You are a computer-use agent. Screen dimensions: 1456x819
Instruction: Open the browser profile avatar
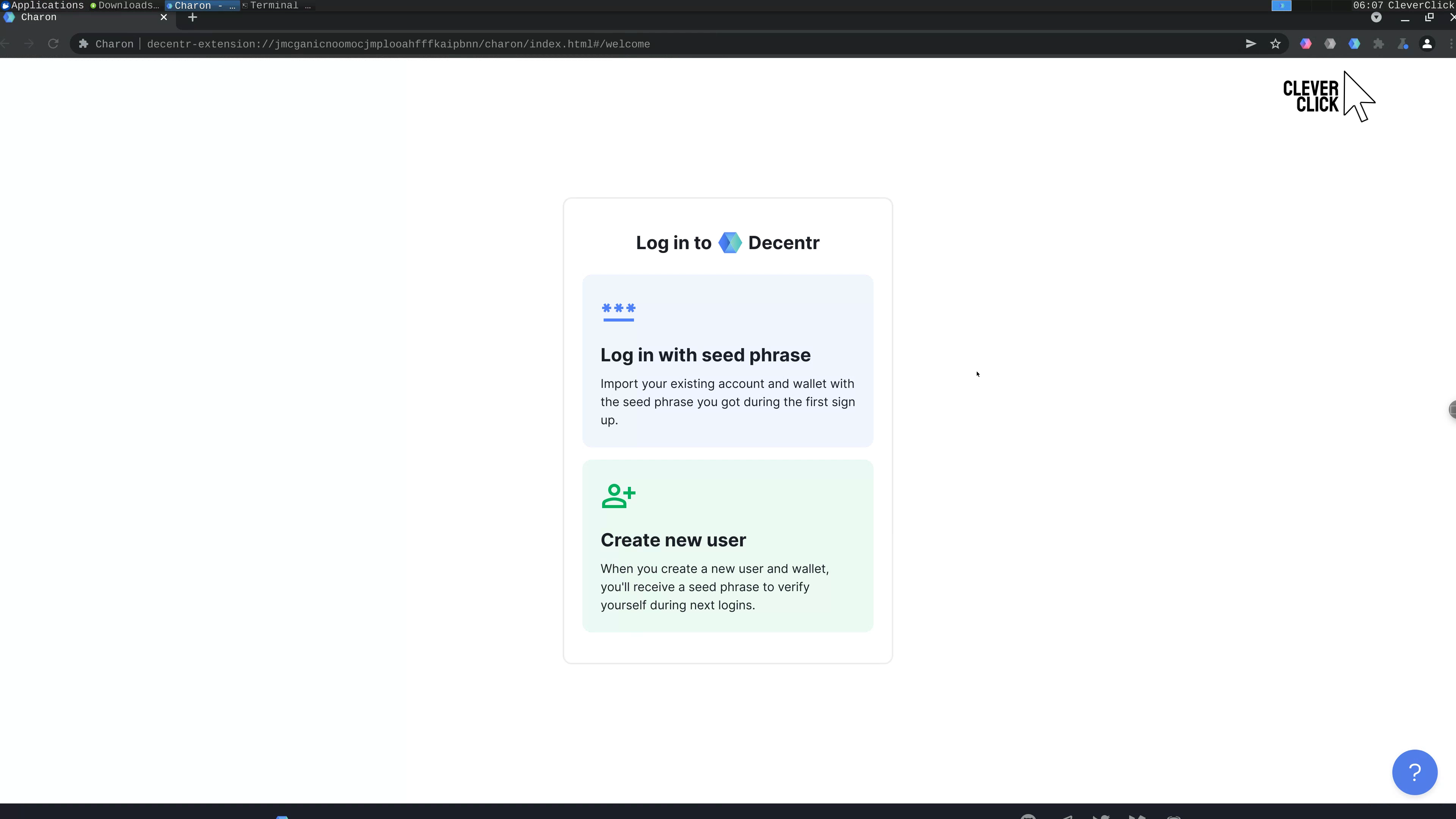point(1426,44)
